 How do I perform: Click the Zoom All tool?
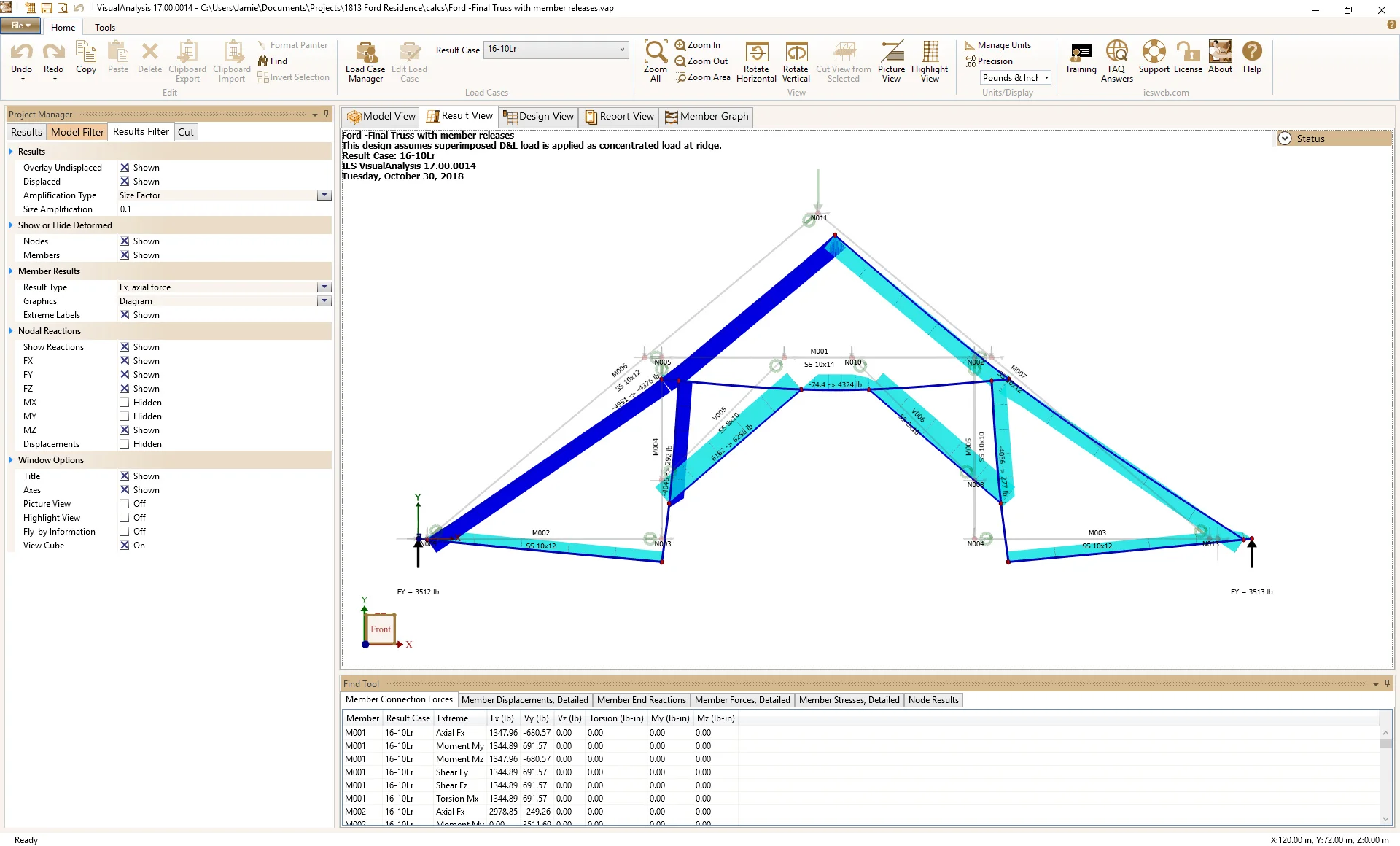click(655, 61)
